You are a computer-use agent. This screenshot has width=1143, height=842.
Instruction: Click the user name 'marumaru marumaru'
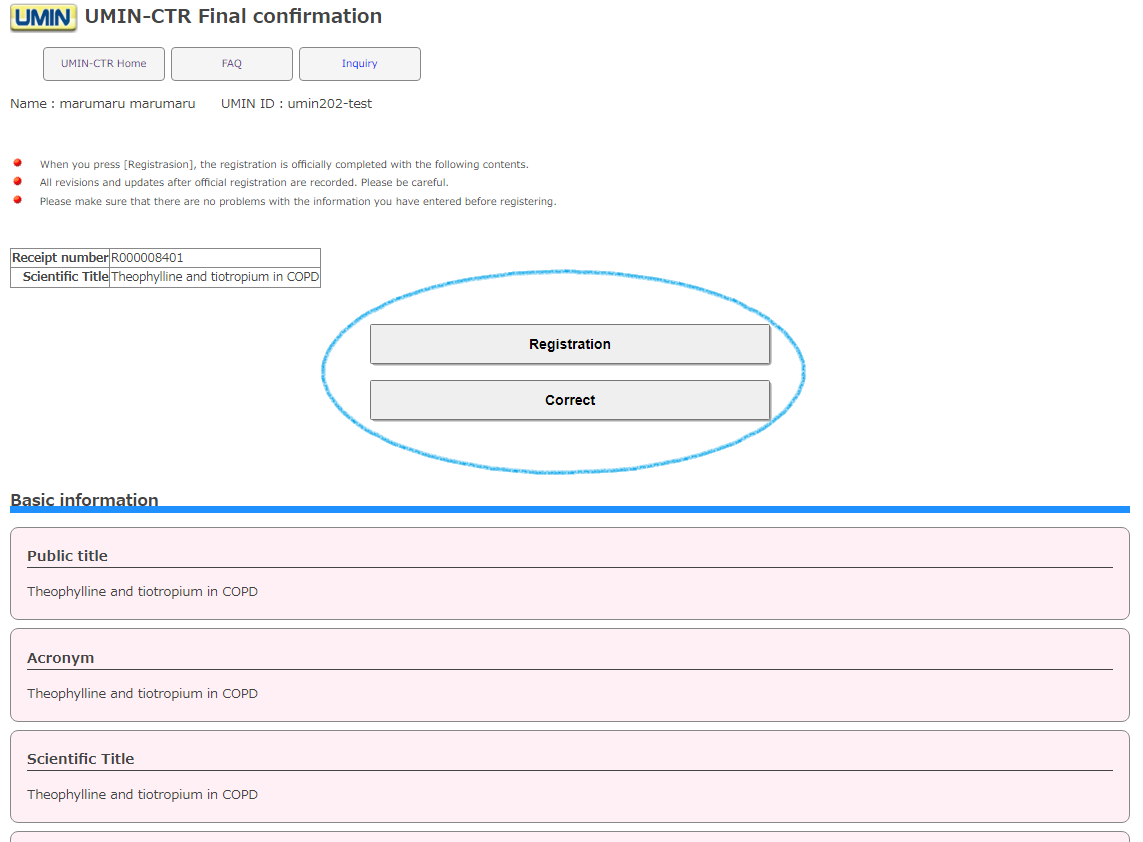pyautogui.click(x=127, y=104)
